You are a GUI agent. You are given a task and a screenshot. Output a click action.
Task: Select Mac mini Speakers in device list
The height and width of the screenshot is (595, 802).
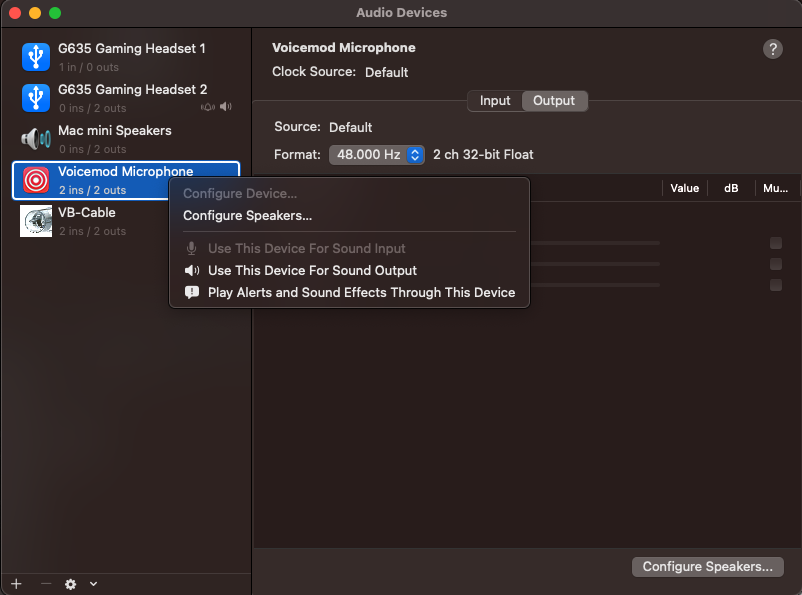(126, 139)
